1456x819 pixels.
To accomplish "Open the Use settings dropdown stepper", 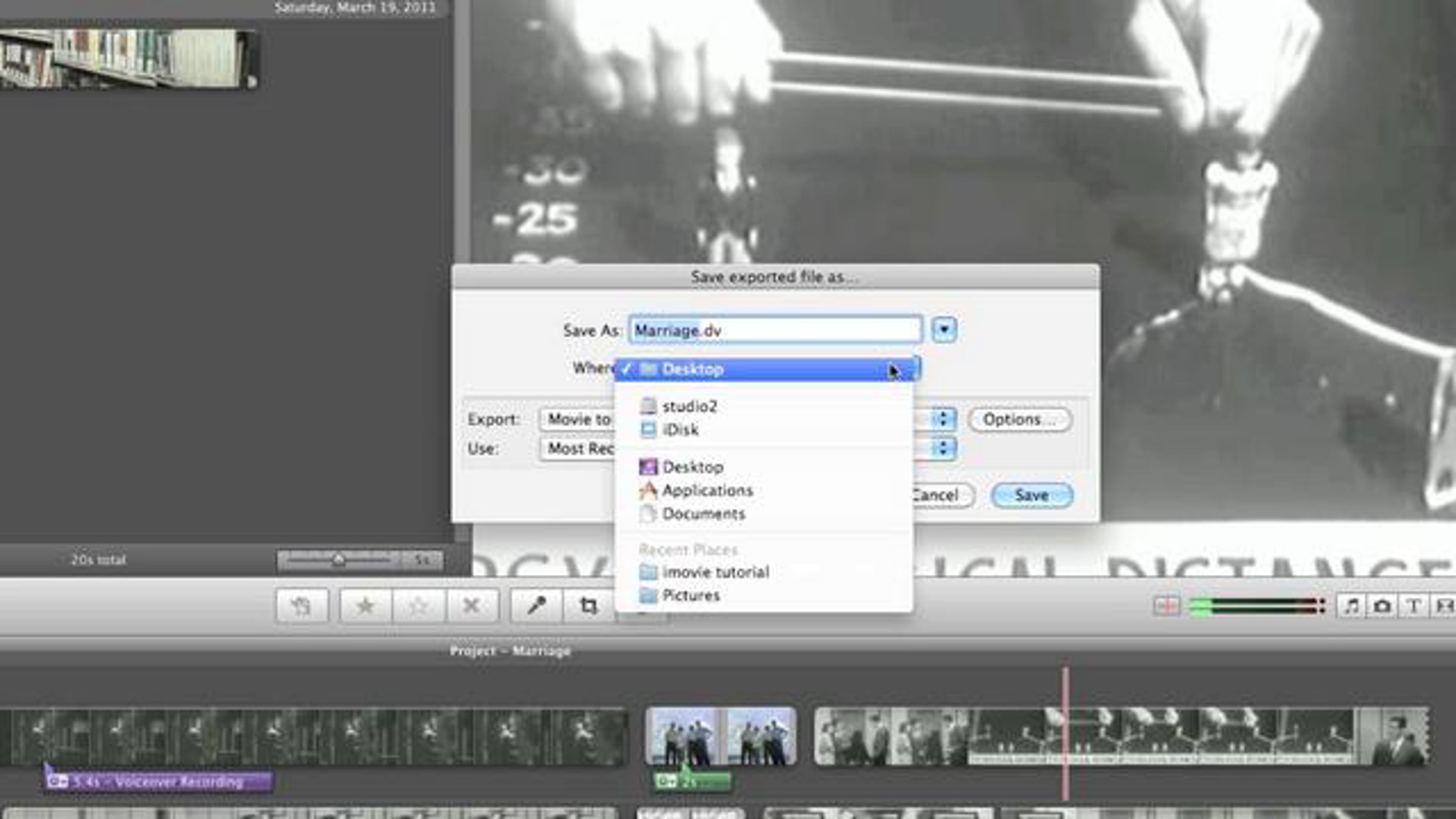I will tap(942, 448).
